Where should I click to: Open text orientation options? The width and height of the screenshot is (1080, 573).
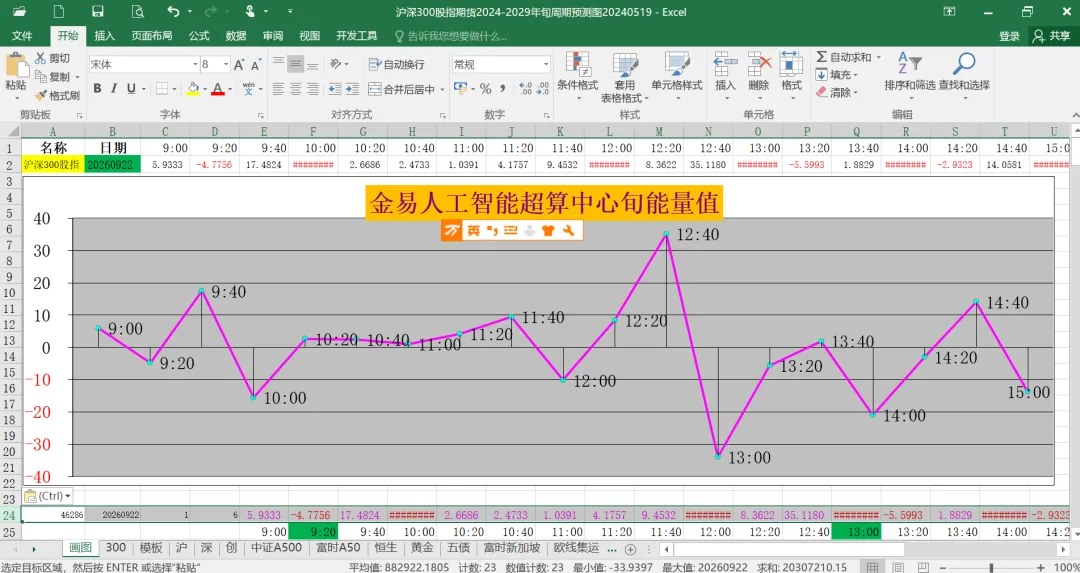click(338, 65)
